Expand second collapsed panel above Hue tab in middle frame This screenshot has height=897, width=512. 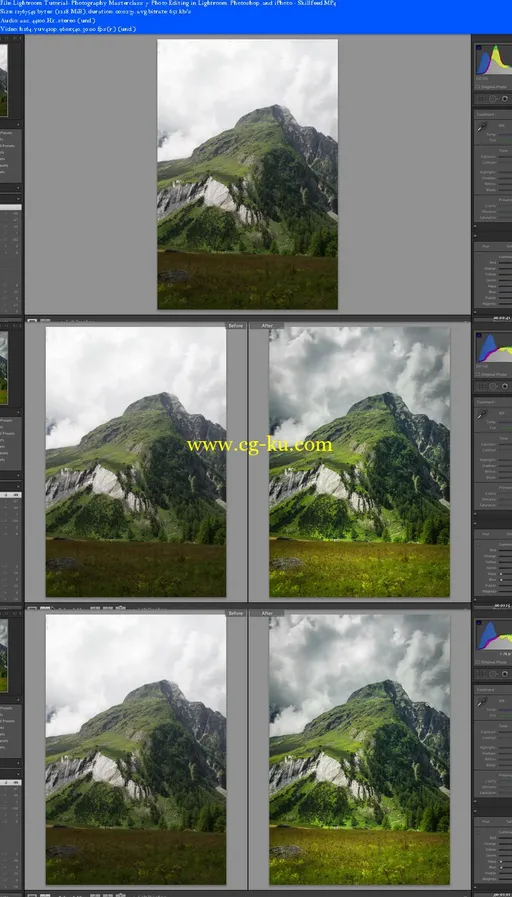(475, 523)
